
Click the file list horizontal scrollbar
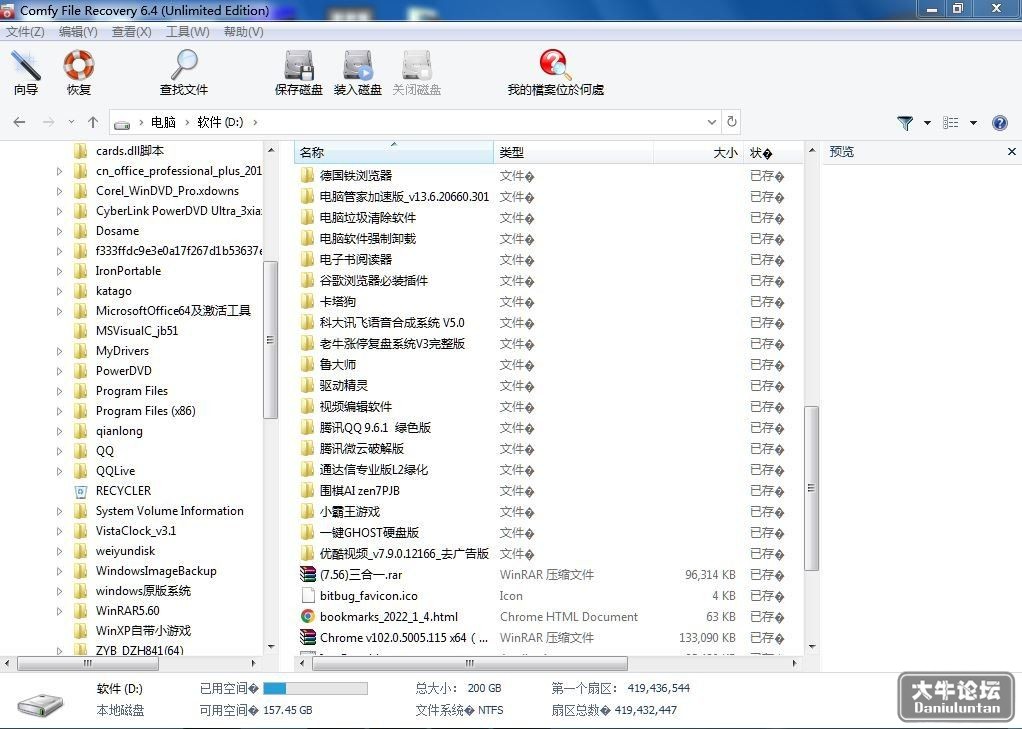tap(470, 664)
